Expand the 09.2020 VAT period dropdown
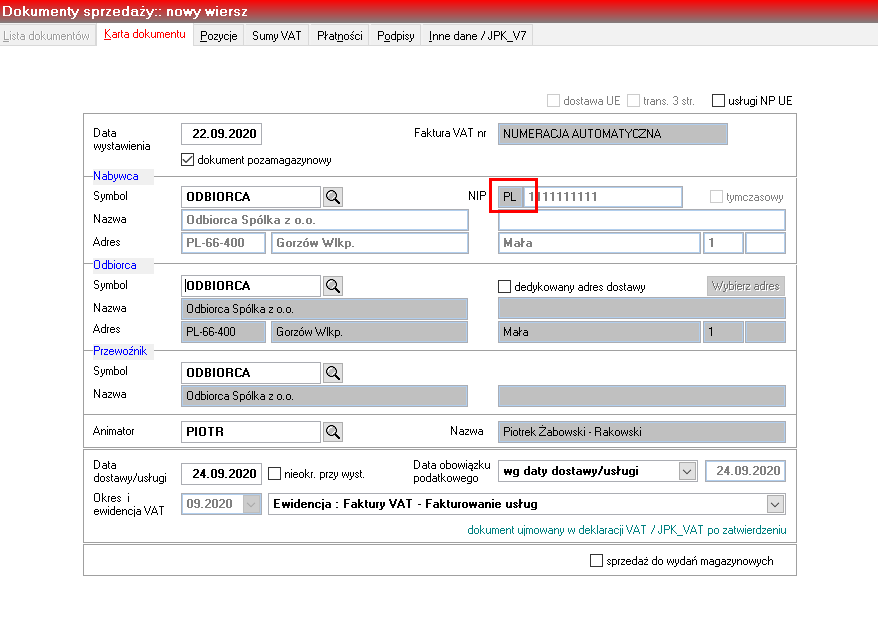The height and width of the screenshot is (628, 878). [251, 504]
